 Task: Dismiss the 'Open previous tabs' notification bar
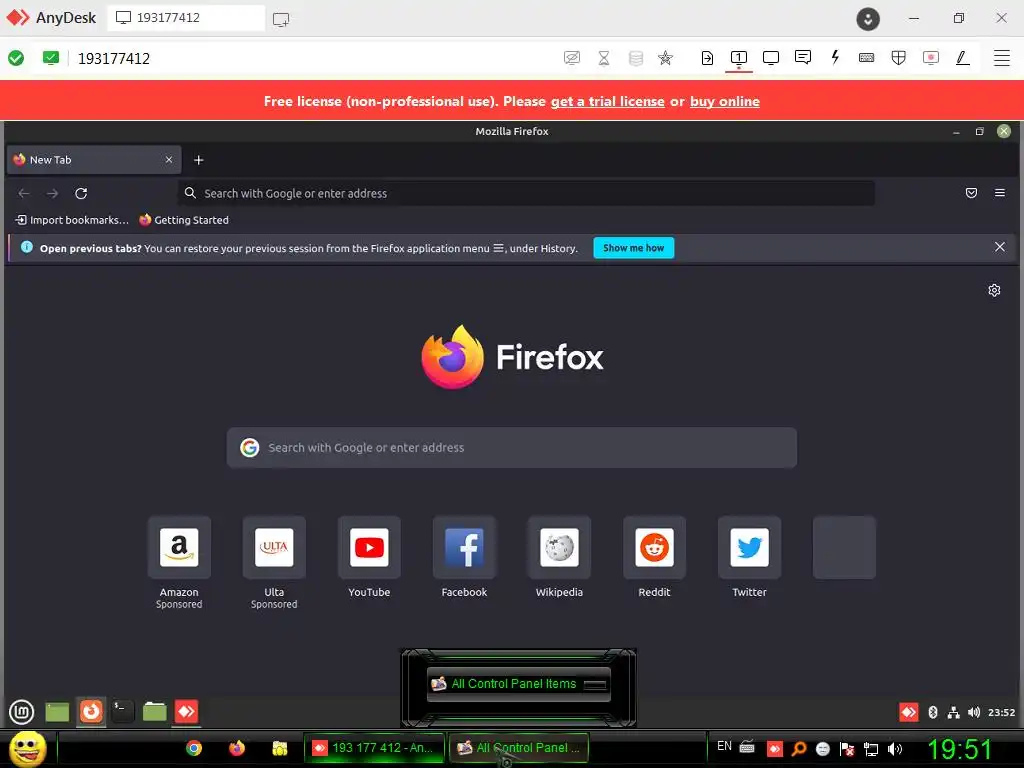999,247
